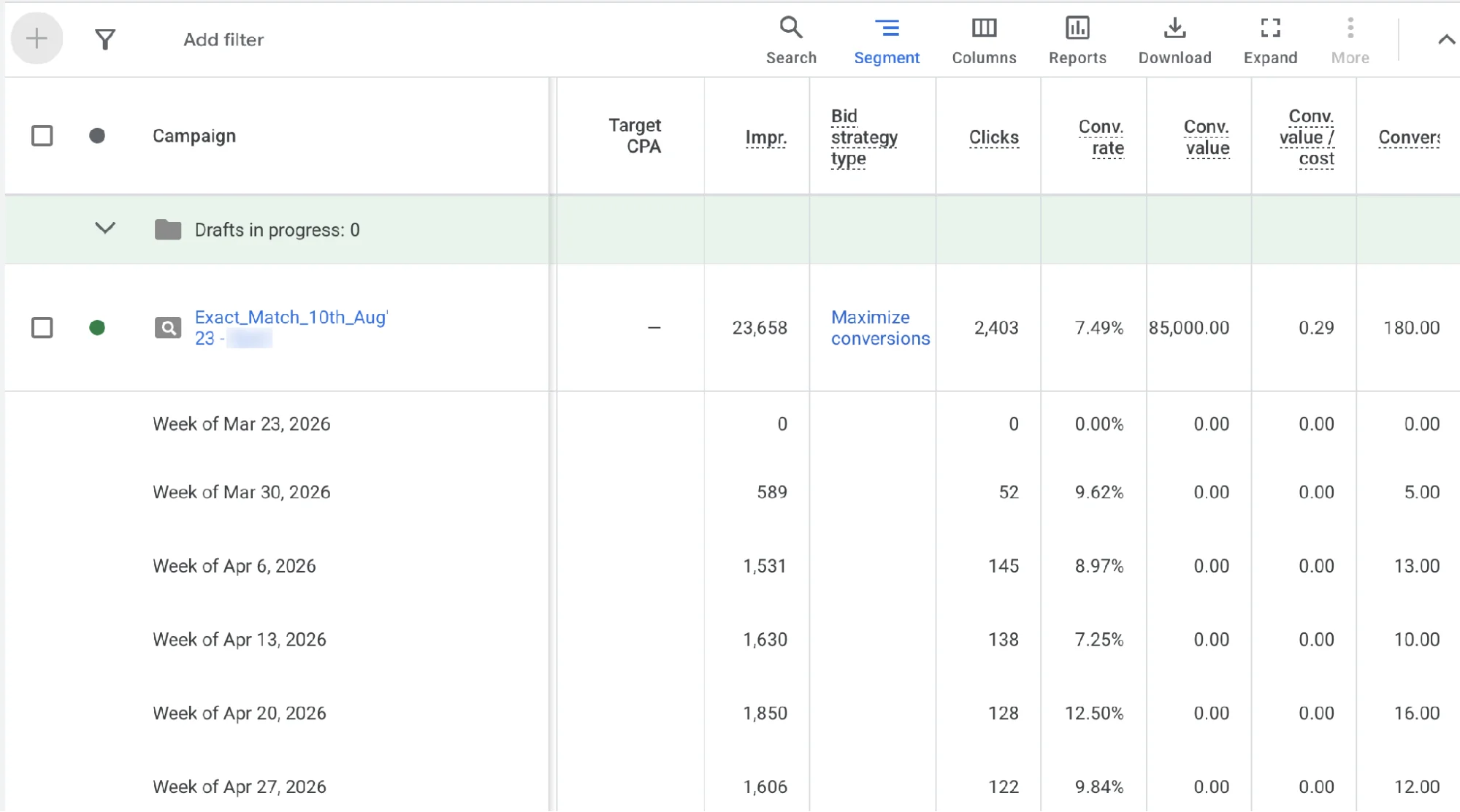Sort by the Campaign column header
The image size is (1460, 812).
(194, 136)
